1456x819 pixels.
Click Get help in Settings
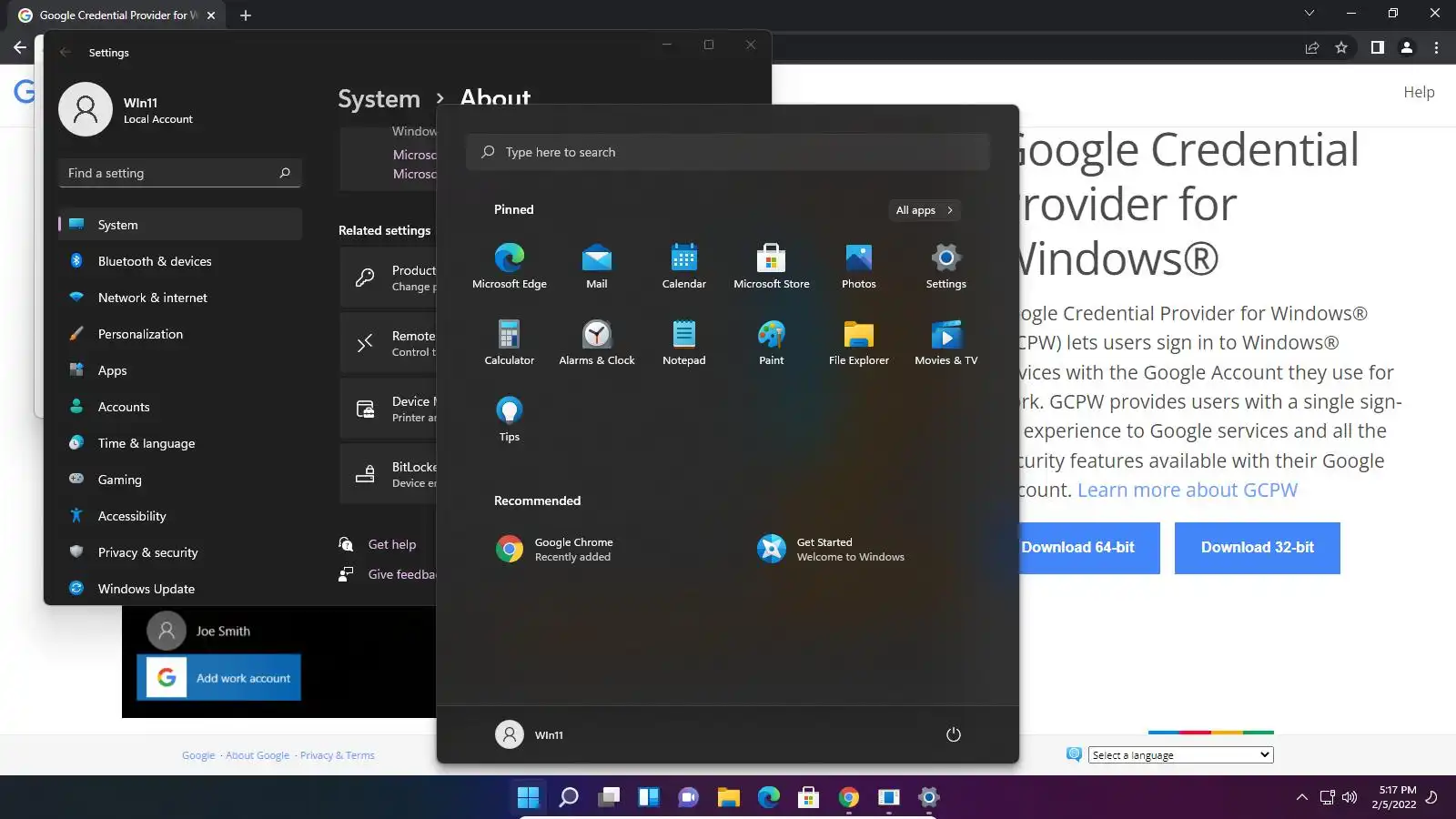pos(391,544)
